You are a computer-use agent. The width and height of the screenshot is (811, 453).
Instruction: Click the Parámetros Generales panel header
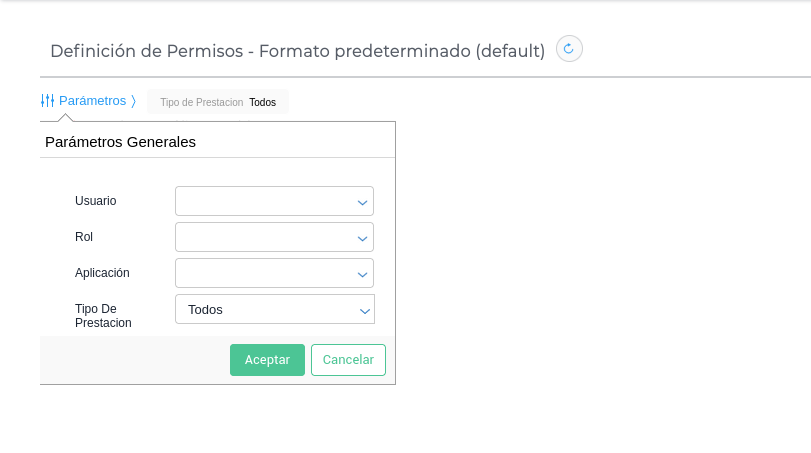[x=120, y=142]
